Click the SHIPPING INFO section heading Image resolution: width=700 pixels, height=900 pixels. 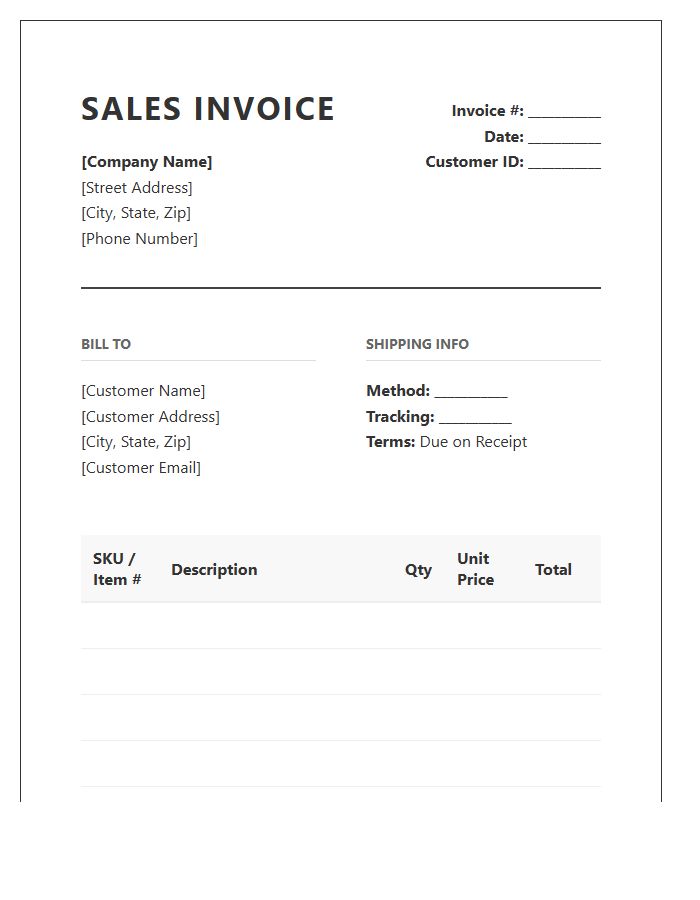[418, 344]
